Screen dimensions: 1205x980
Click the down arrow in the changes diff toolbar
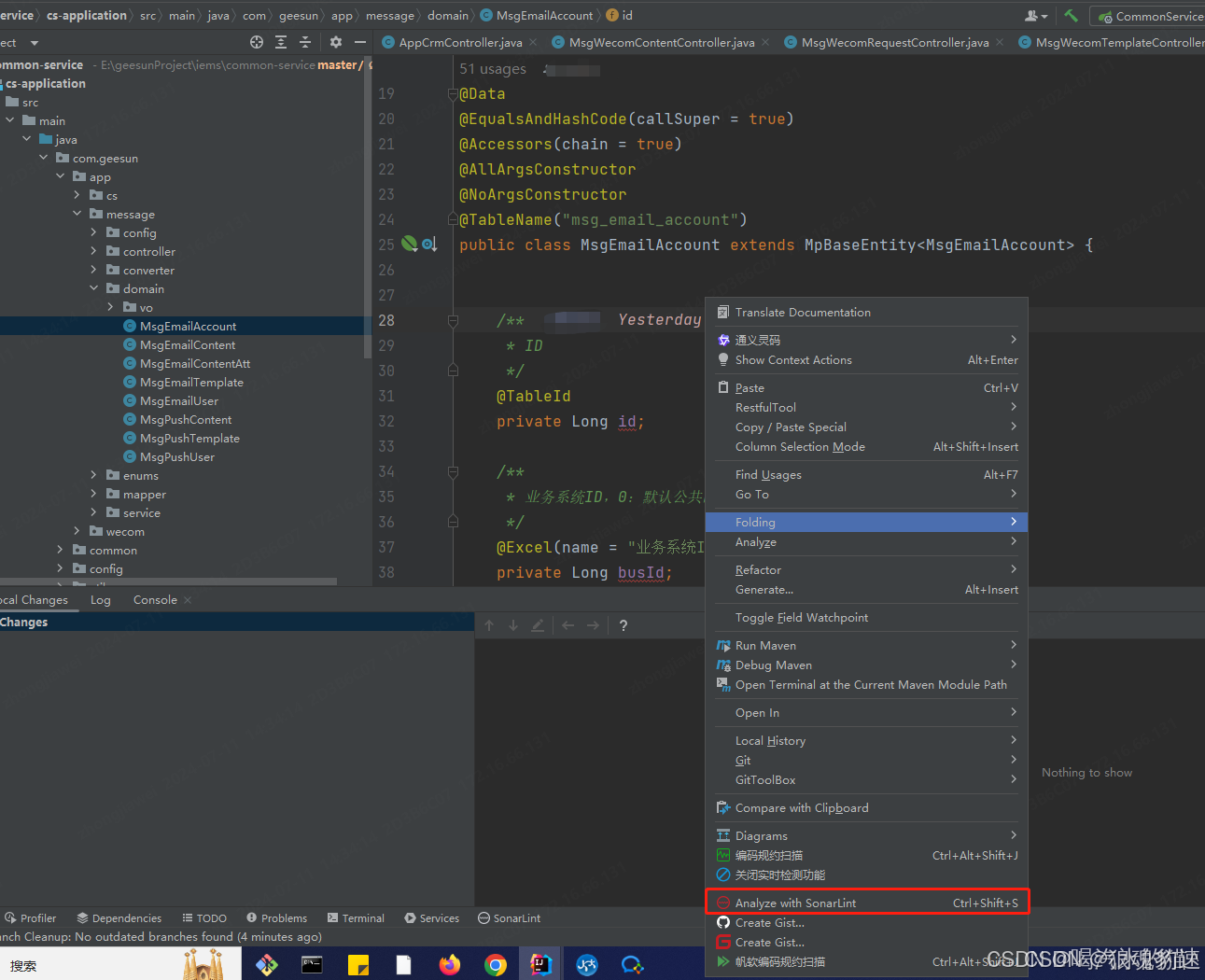[513, 625]
